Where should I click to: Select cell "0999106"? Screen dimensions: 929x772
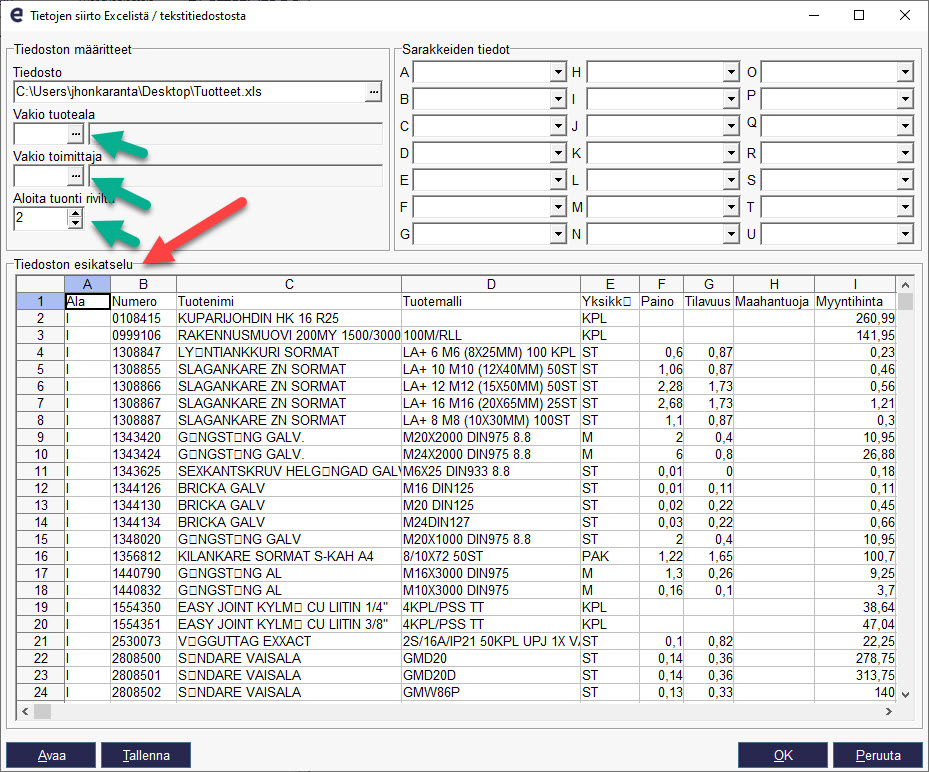(143, 335)
